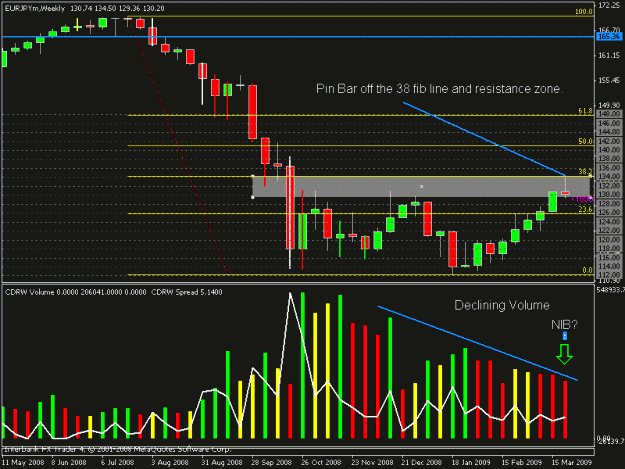
Task: Click the 23 Nov 2008 date label
Action: [372, 462]
